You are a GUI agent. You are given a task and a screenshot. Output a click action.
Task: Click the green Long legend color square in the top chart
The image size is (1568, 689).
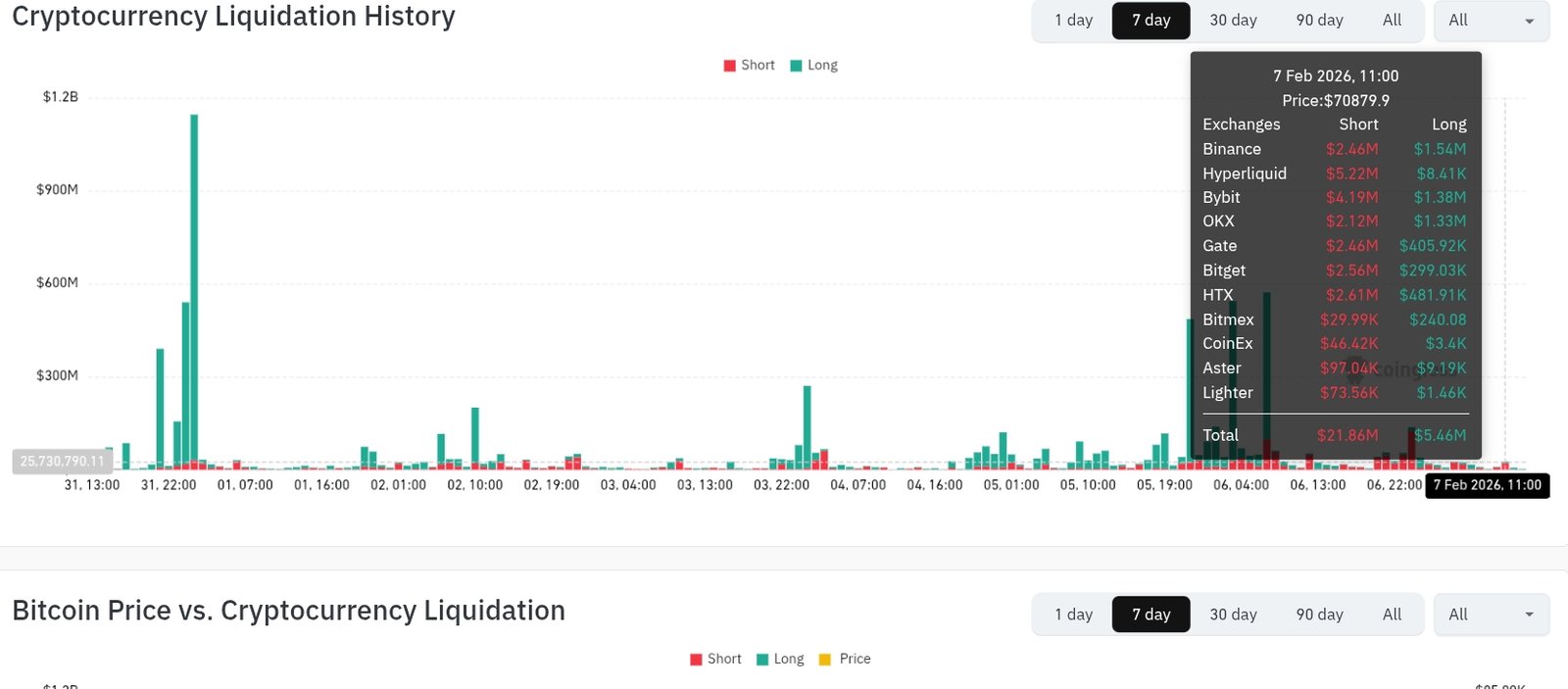[x=796, y=66]
